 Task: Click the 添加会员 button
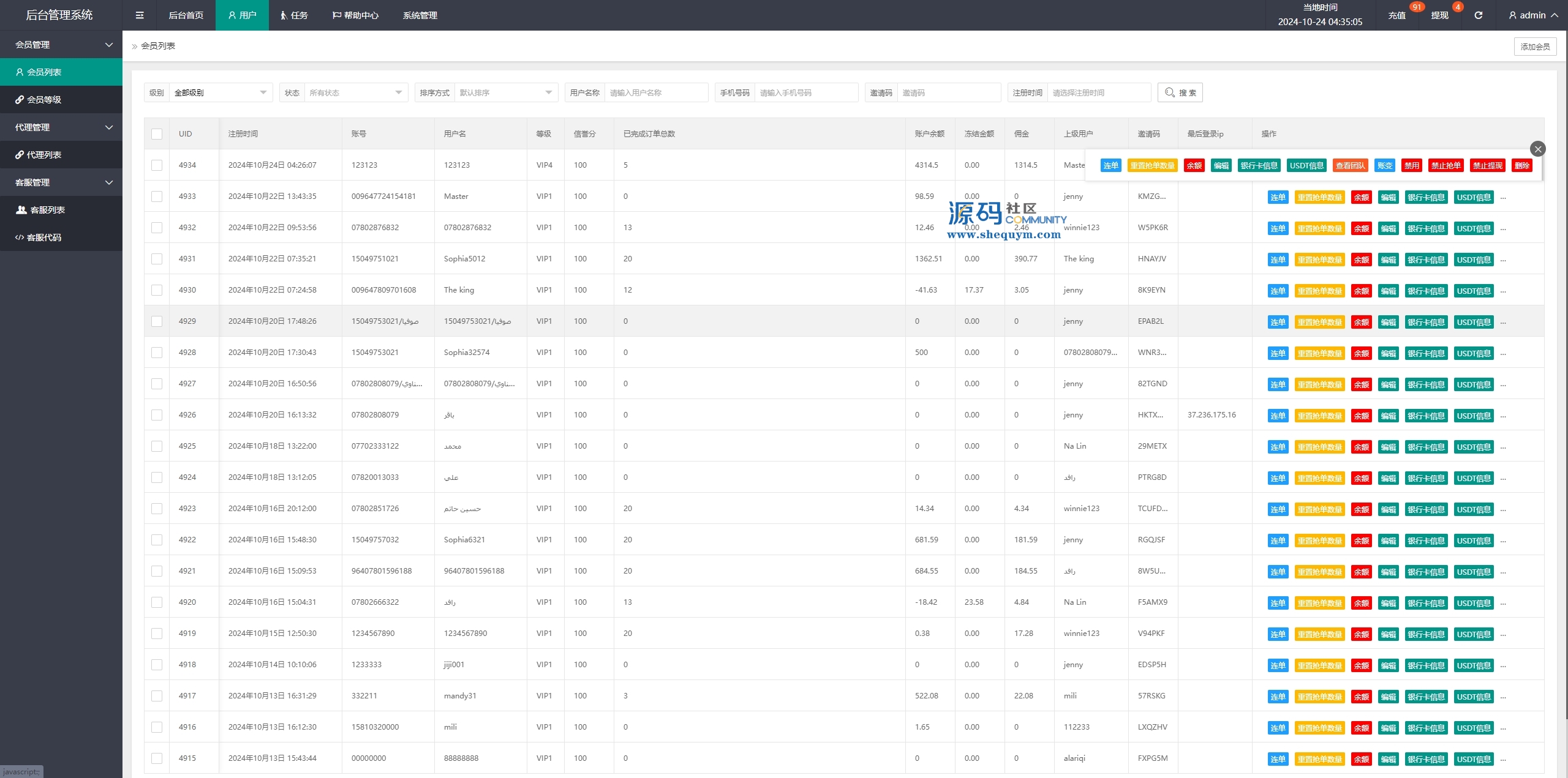coord(1534,47)
